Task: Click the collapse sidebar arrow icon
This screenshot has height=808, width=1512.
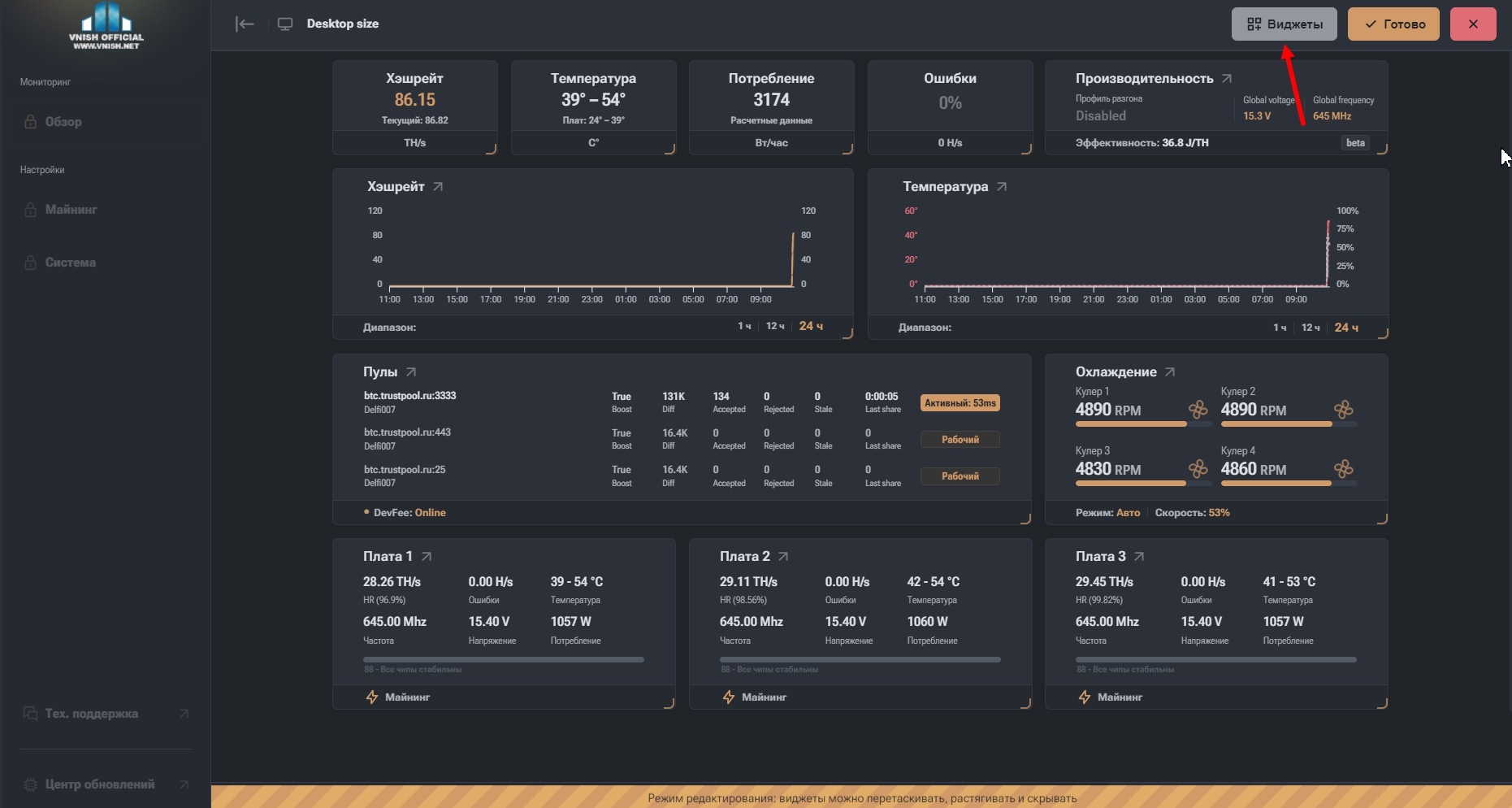Action: [245, 24]
